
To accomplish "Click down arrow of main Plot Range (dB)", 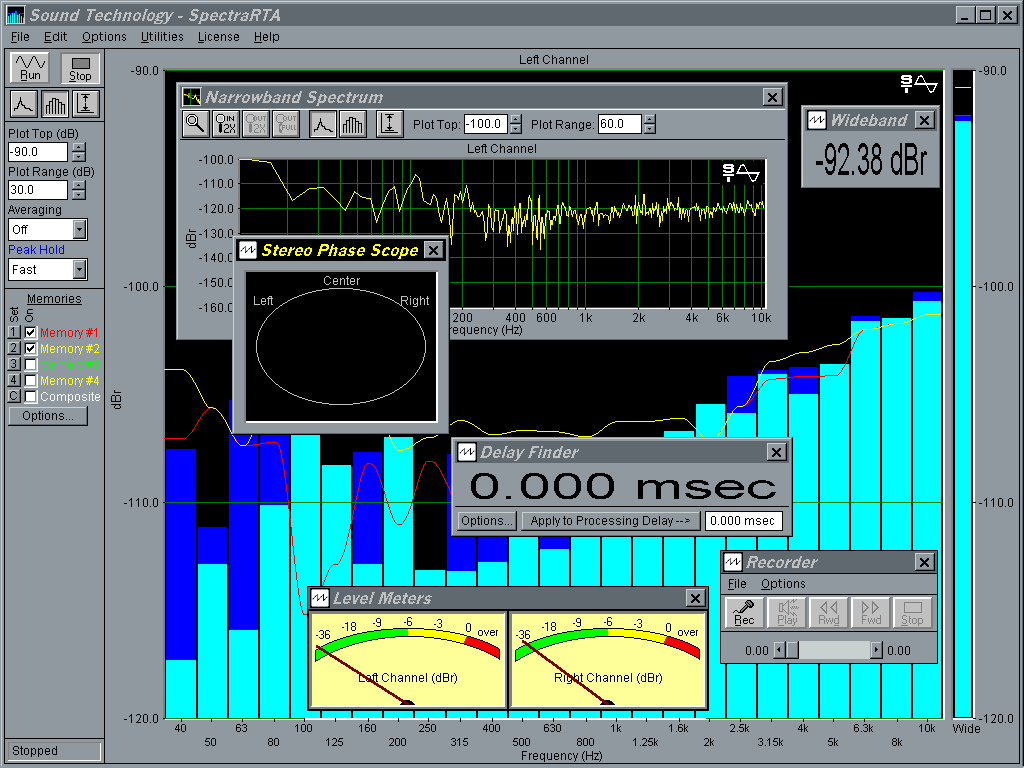I will pos(79,195).
